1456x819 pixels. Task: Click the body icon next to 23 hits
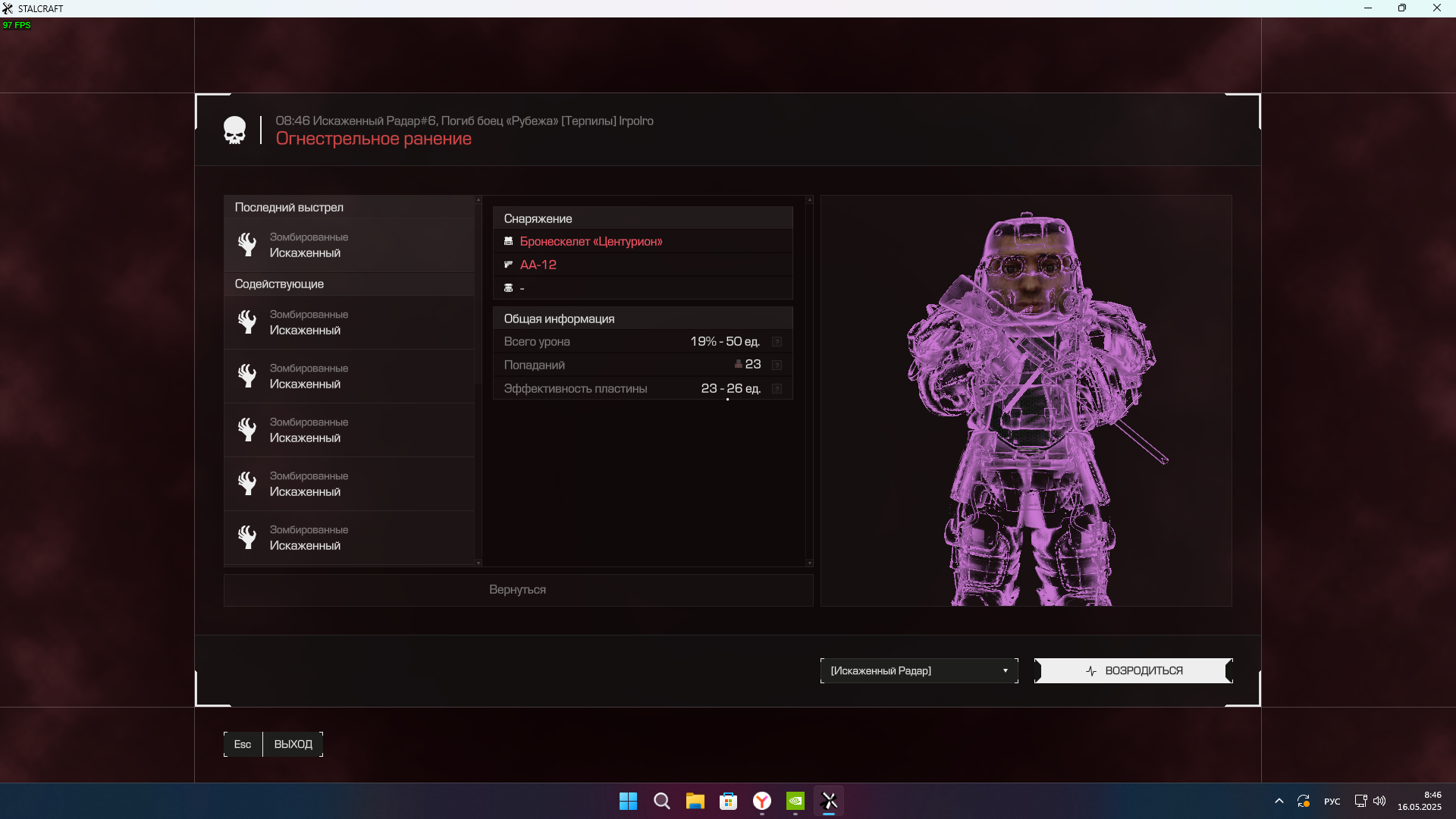(x=738, y=364)
